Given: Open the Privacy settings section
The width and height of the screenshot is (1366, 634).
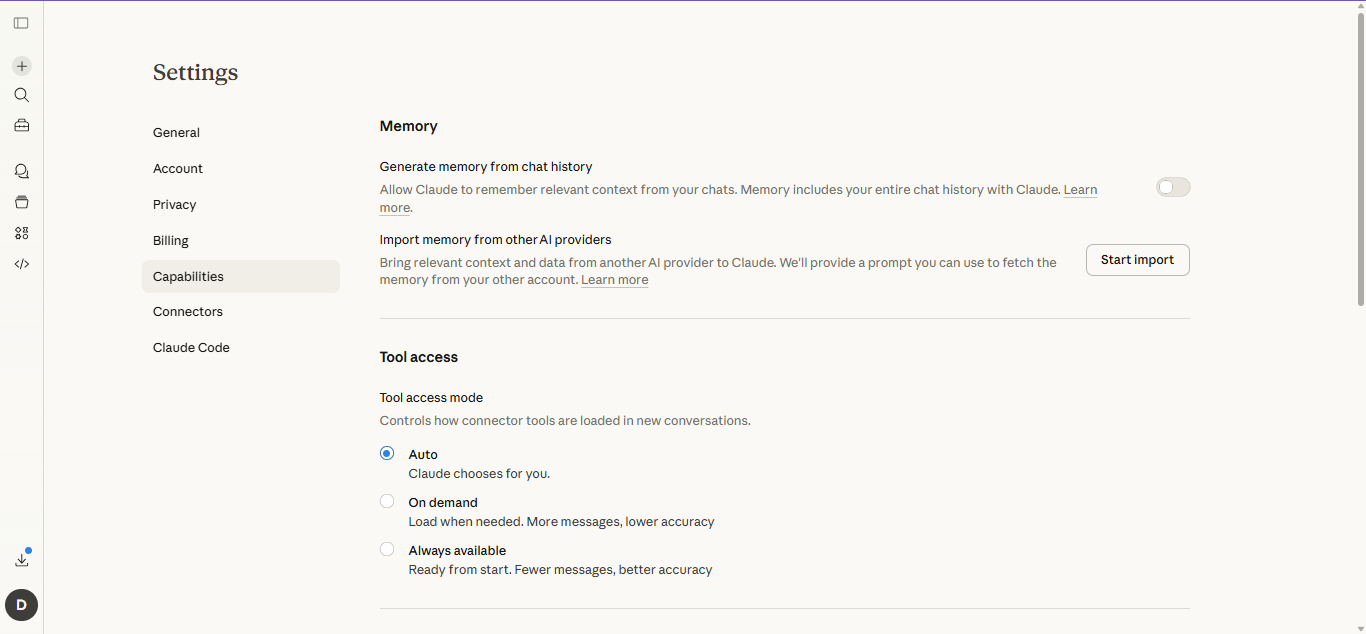Looking at the screenshot, I should click(241, 204).
